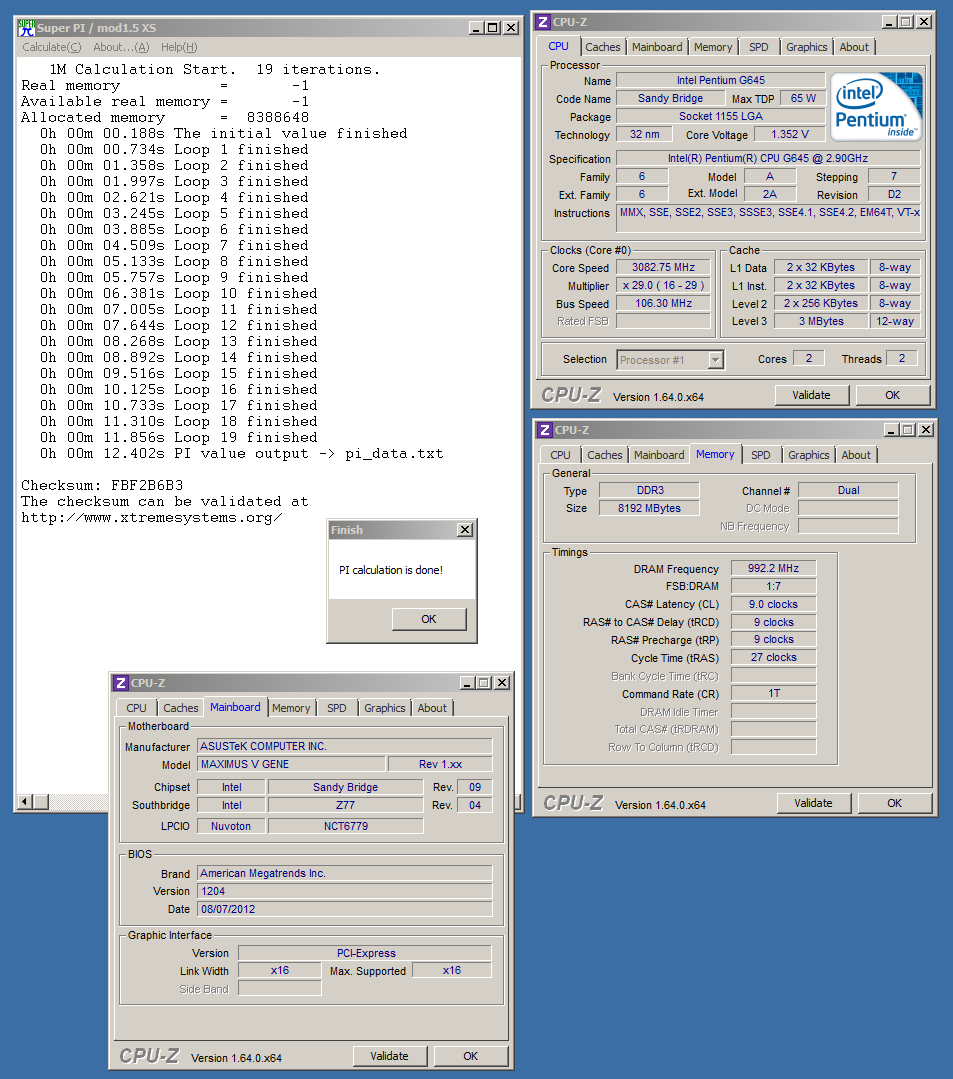Open SPD tab in the top CPU-Z window
The width and height of the screenshot is (953, 1079).
coord(759,47)
